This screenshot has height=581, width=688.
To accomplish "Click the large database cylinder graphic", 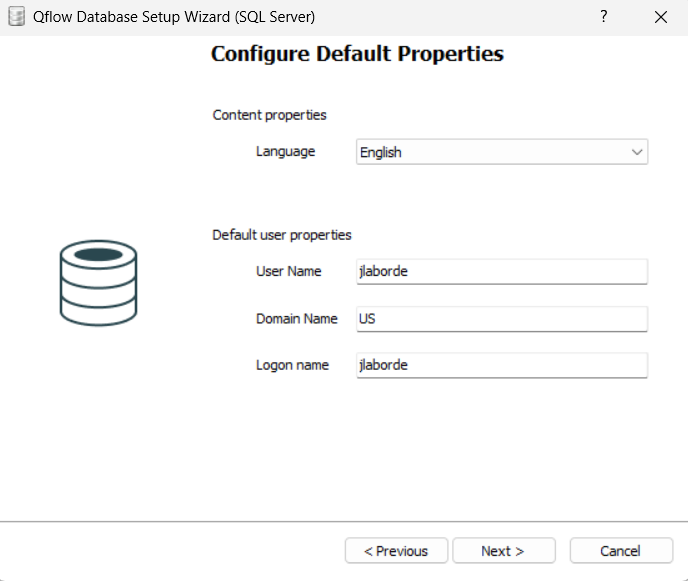I will [x=98, y=283].
